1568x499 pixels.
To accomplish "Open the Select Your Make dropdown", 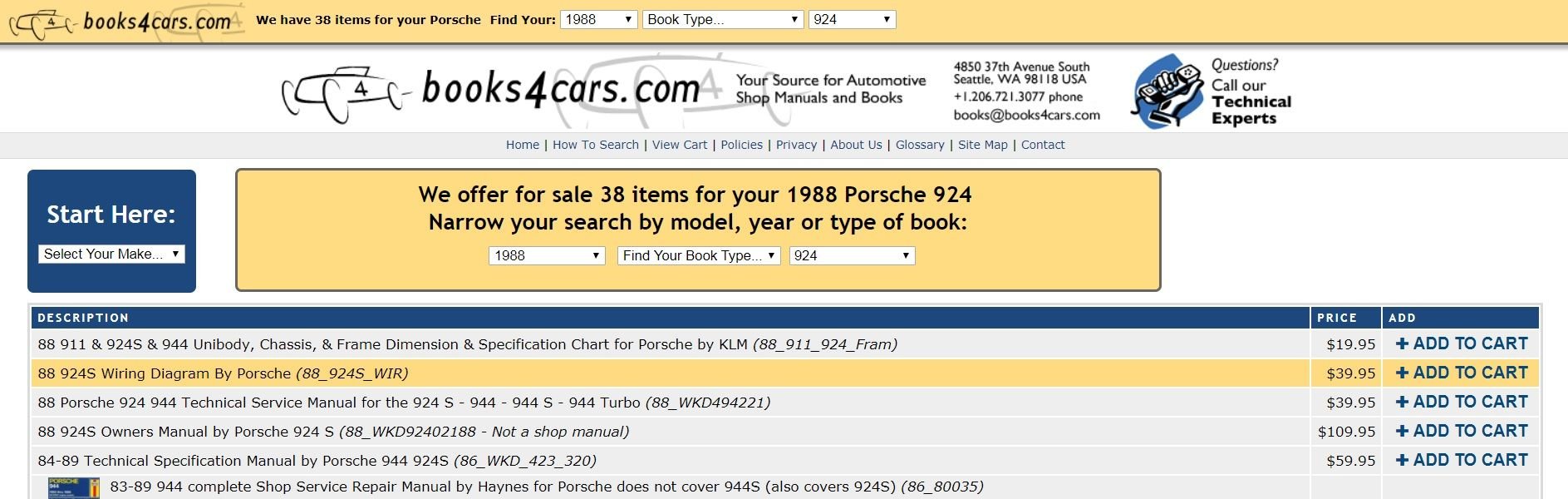I will (111, 254).
